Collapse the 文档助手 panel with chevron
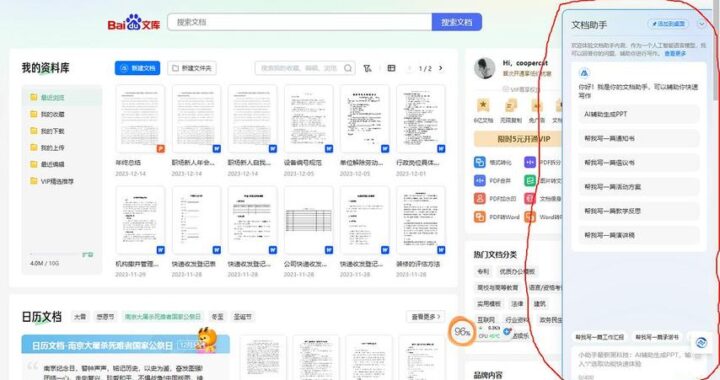 click(702, 24)
